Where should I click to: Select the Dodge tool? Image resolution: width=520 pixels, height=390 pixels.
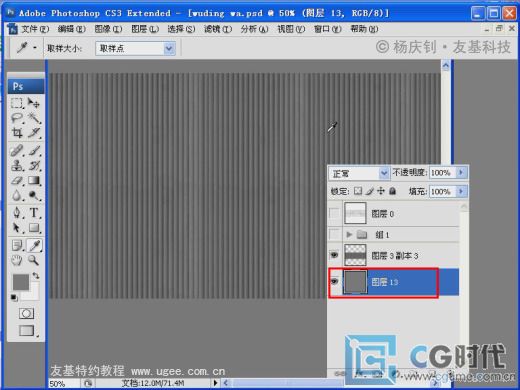tap(34, 195)
